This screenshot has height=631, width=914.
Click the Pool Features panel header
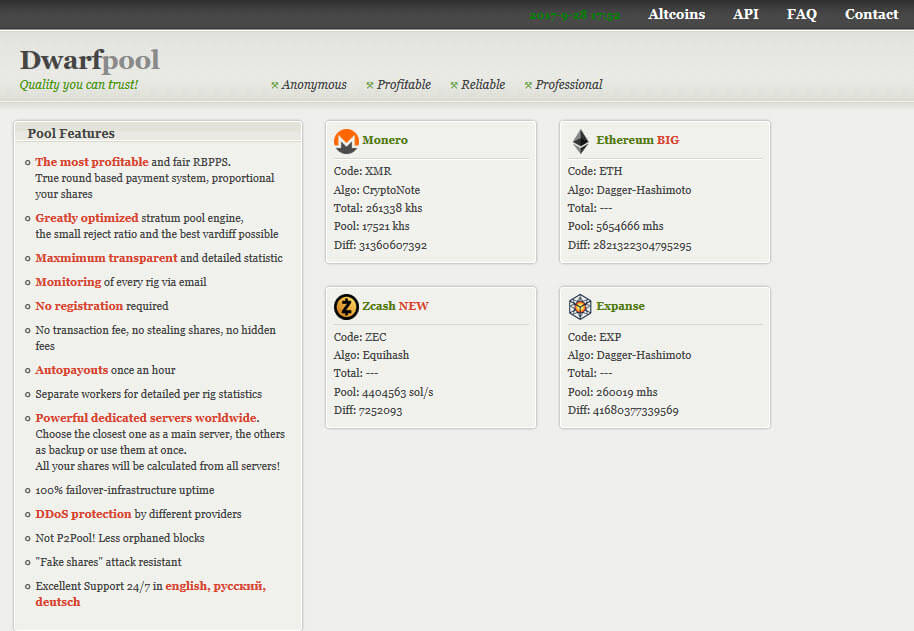pyautogui.click(x=71, y=133)
